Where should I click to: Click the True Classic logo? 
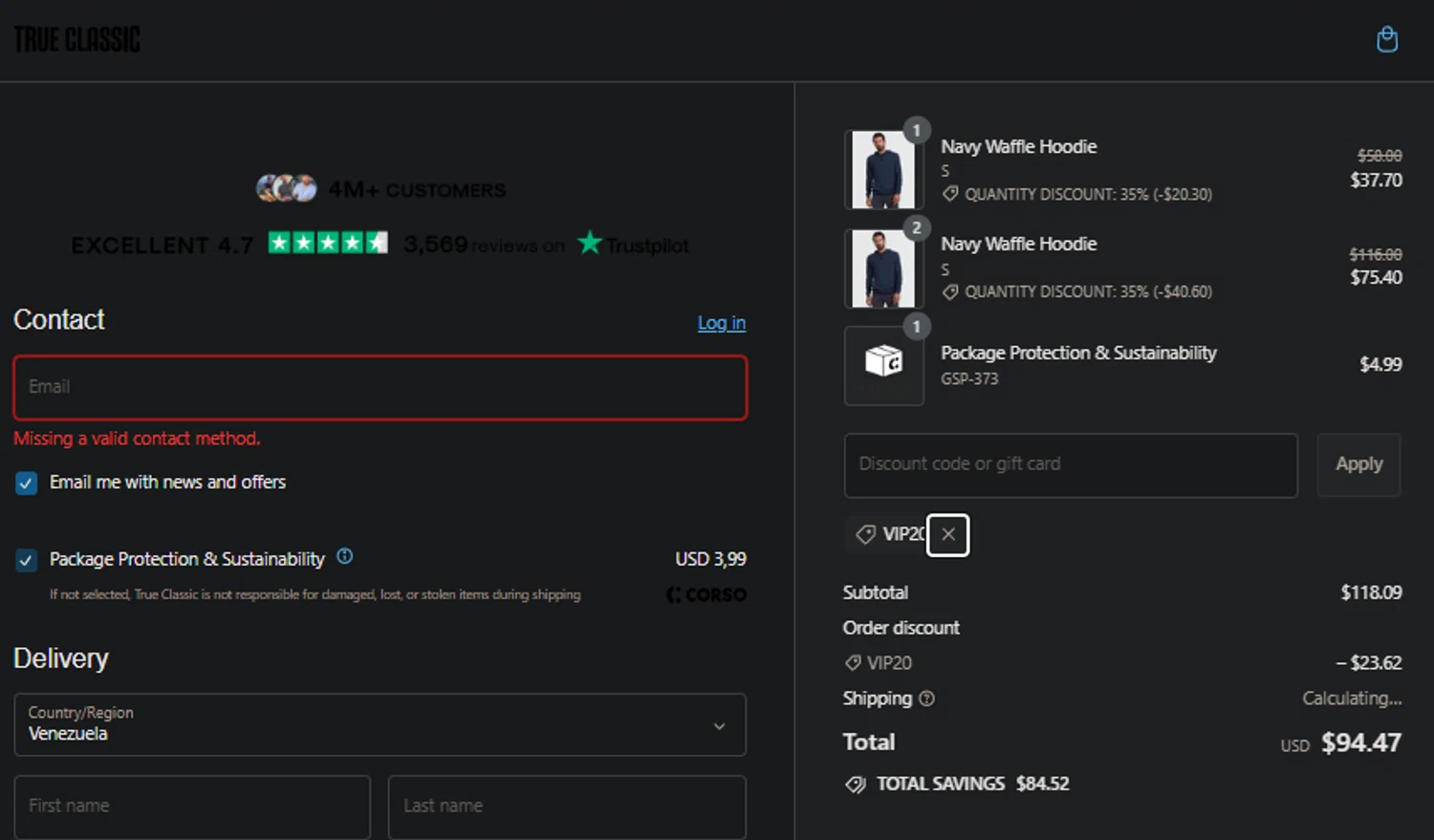pos(76,40)
